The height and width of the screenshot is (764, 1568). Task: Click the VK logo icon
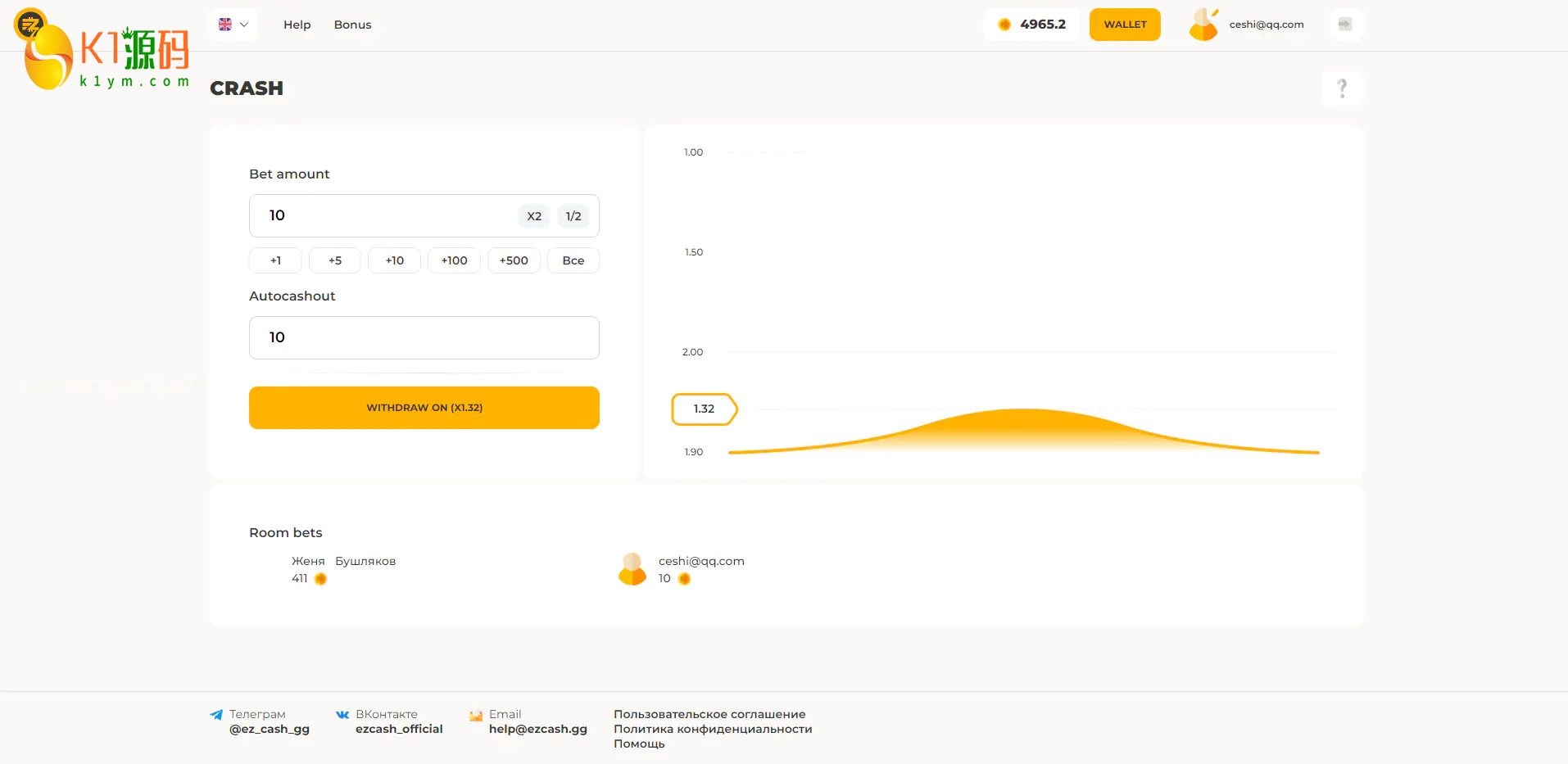pyautogui.click(x=342, y=715)
